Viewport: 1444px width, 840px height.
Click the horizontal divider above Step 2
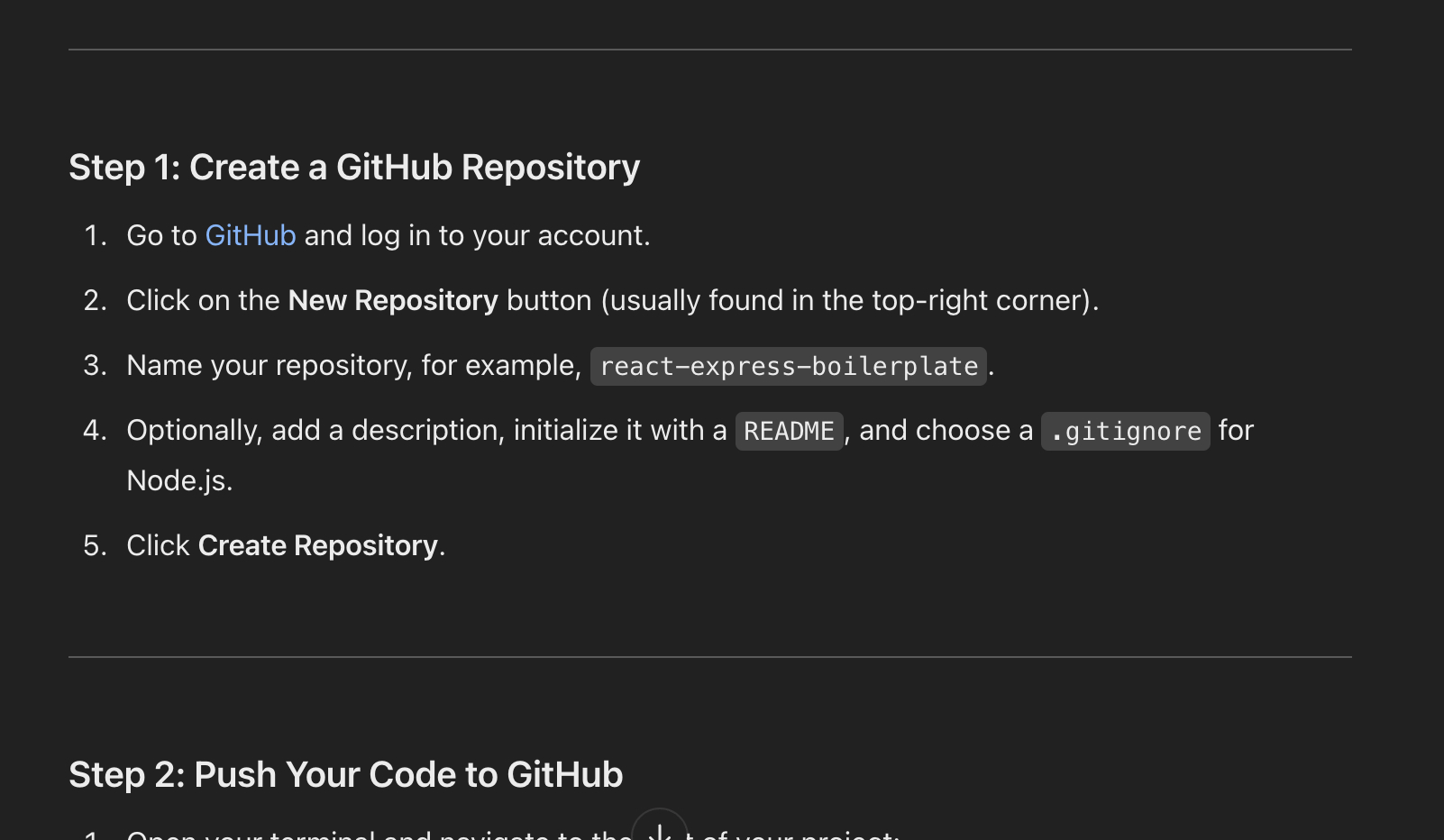point(710,657)
